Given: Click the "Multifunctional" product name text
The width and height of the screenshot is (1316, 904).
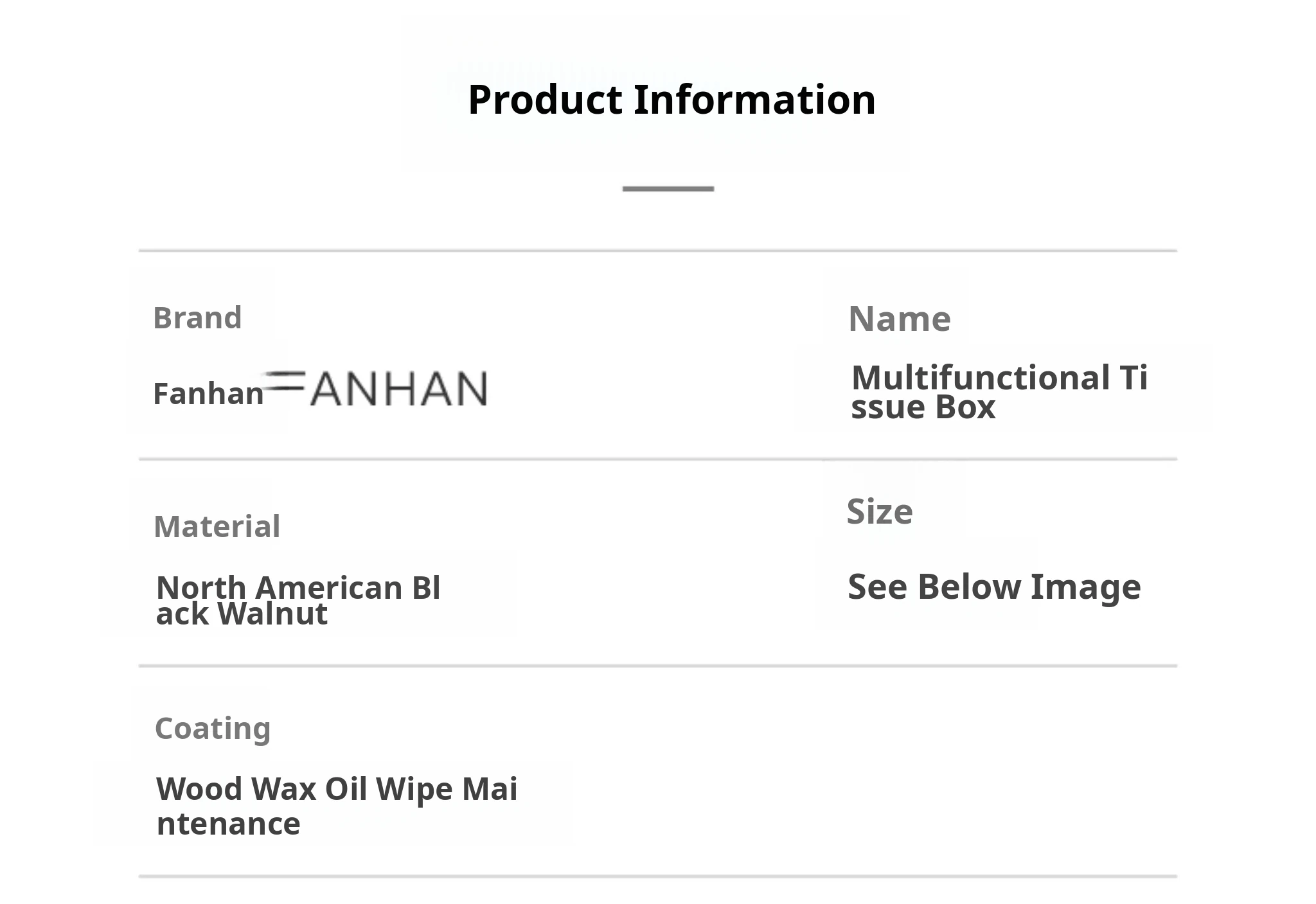Looking at the screenshot, I should 981,378.
